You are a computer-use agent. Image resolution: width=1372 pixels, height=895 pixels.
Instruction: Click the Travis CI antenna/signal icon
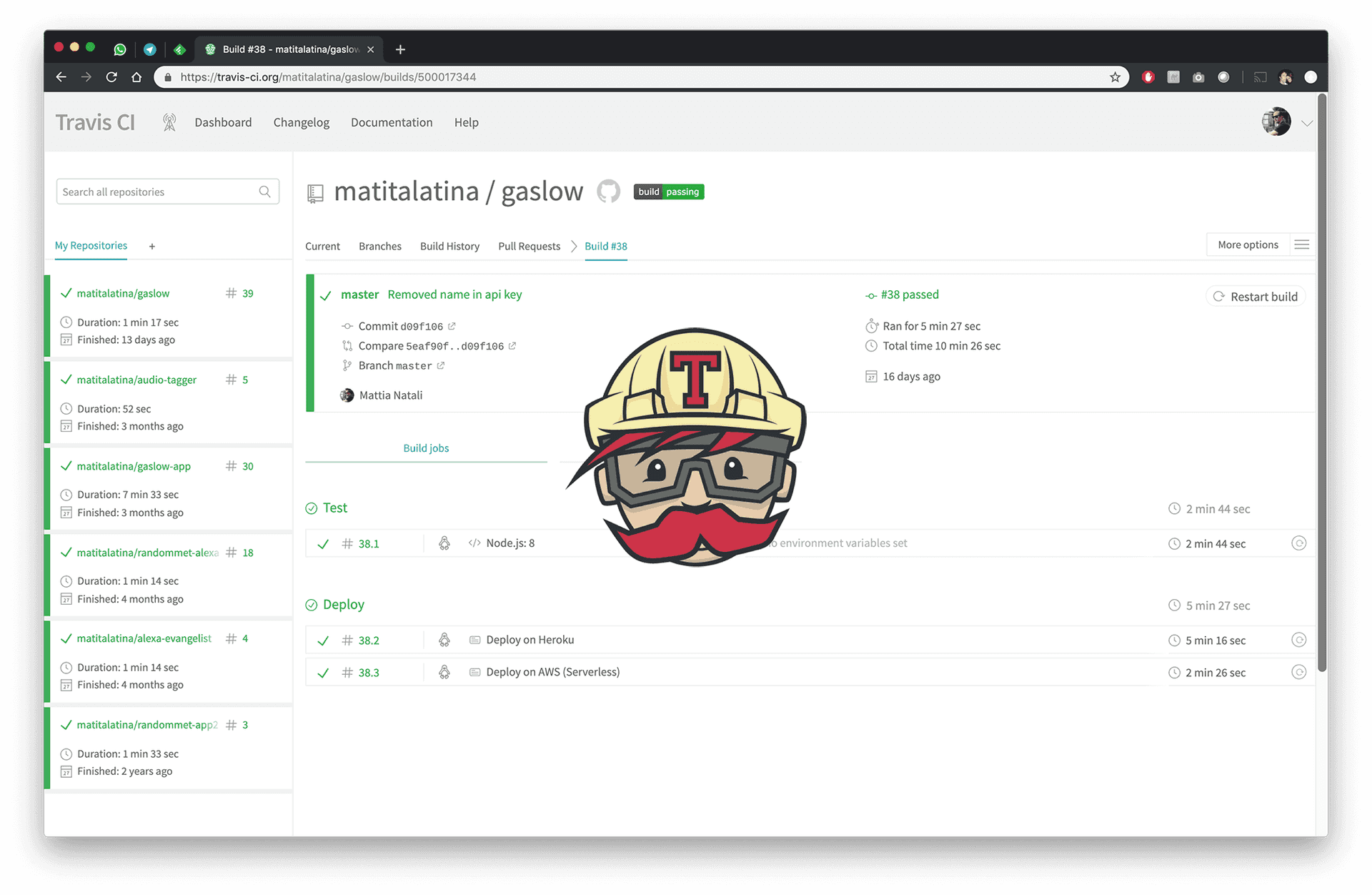tap(170, 122)
